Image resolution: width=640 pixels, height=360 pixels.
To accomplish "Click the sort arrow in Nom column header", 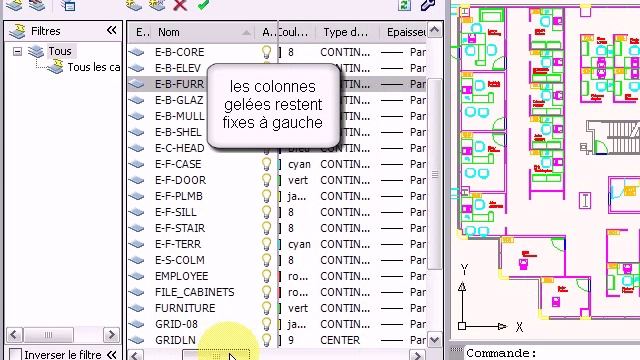I will [246, 32].
